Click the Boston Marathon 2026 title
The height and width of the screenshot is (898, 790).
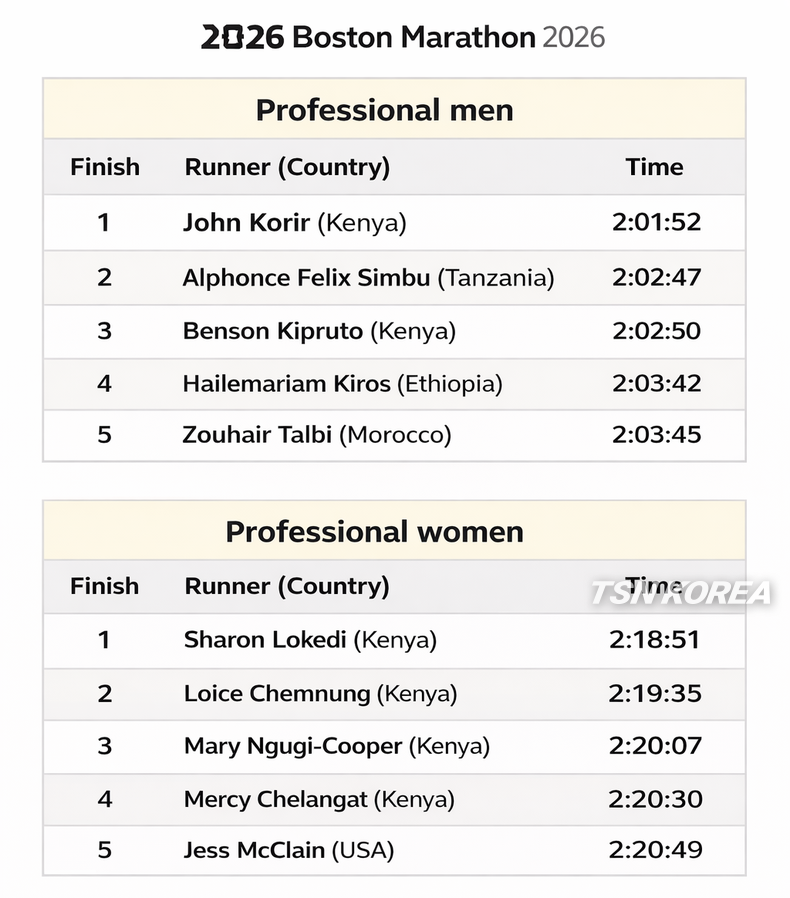click(x=403, y=38)
